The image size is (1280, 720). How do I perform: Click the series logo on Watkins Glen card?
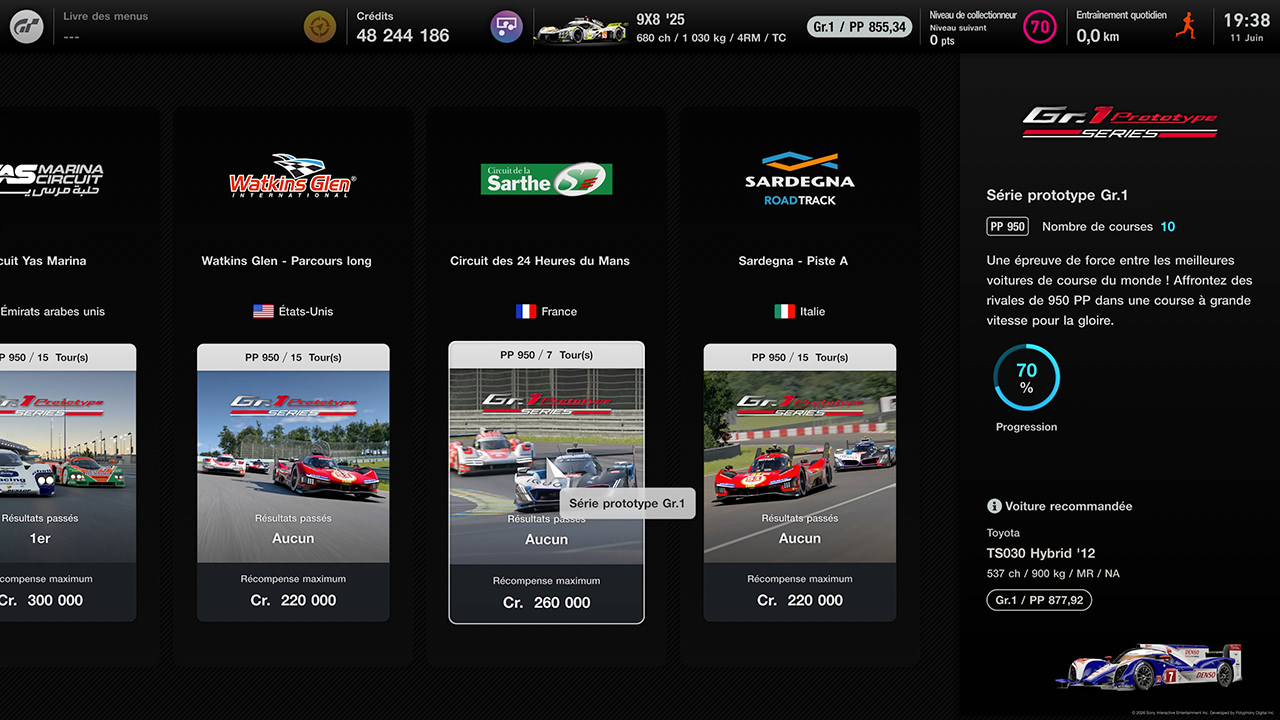coord(293,405)
